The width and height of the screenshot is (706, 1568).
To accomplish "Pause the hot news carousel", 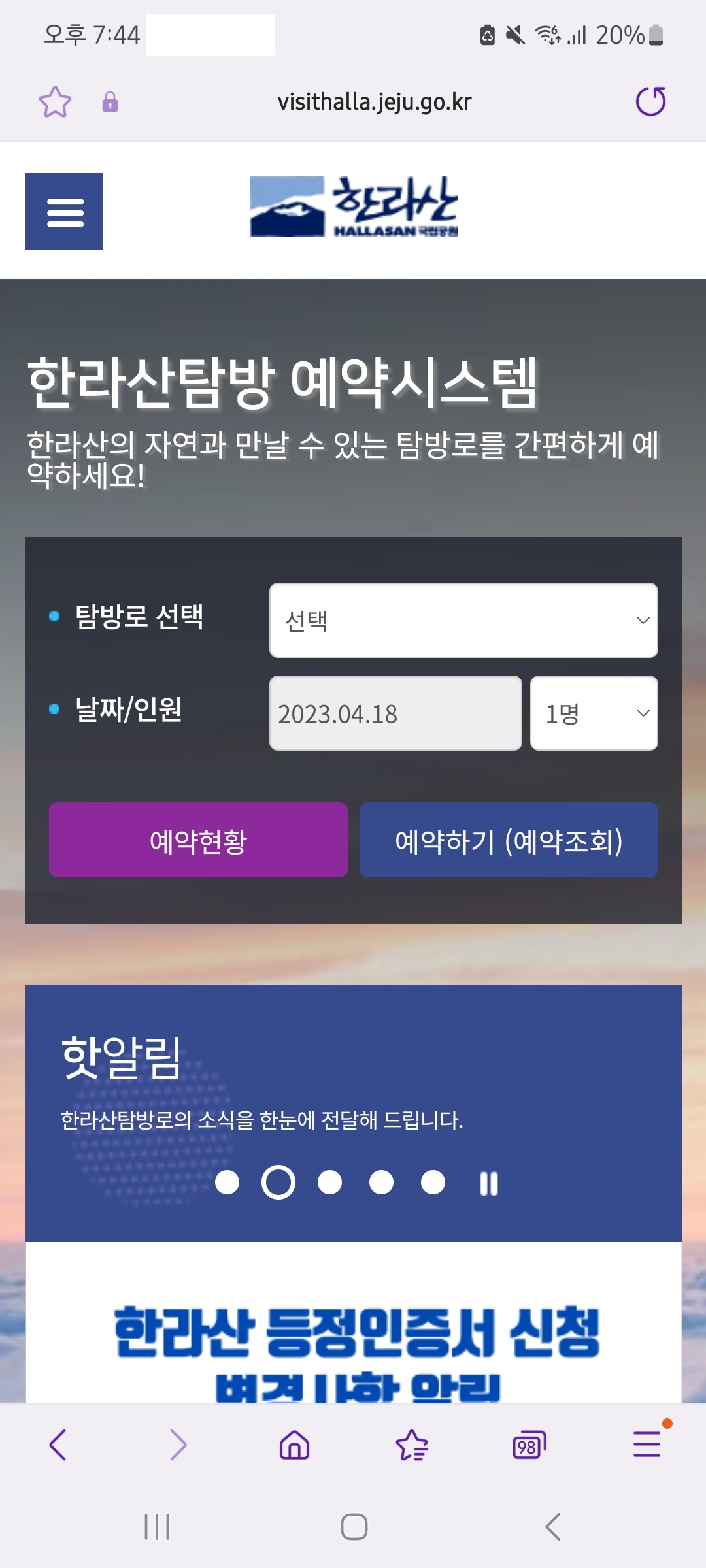I will coord(488,1183).
